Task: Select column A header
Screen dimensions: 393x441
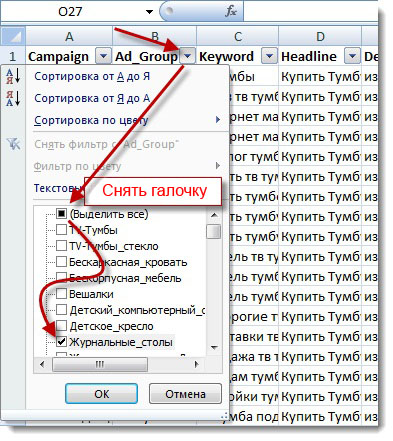Action: tap(69, 36)
